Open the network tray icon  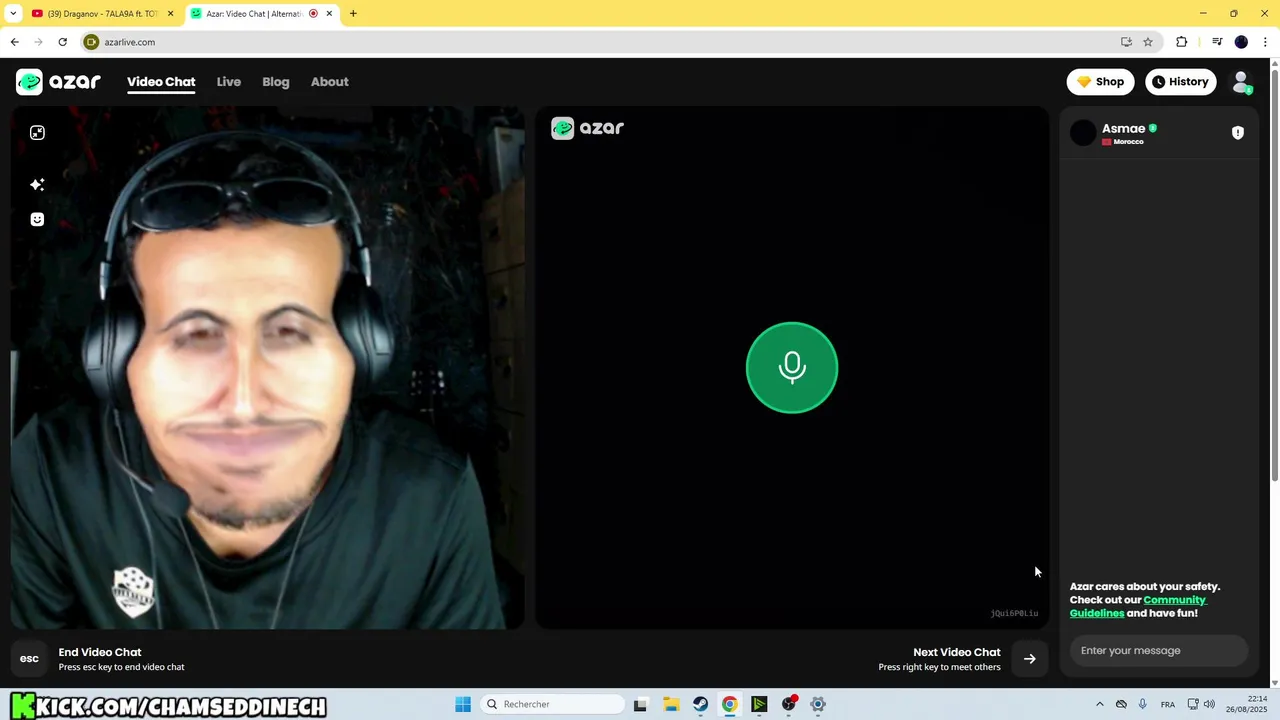pyautogui.click(x=1193, y=704)
